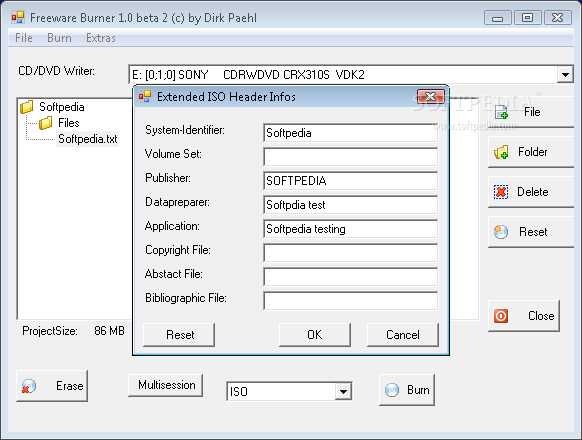The width and height of the screenshot is (582, 440).
Task: Select the E: SONY CDRWDVD writer combo box
Action: (351, 75)
